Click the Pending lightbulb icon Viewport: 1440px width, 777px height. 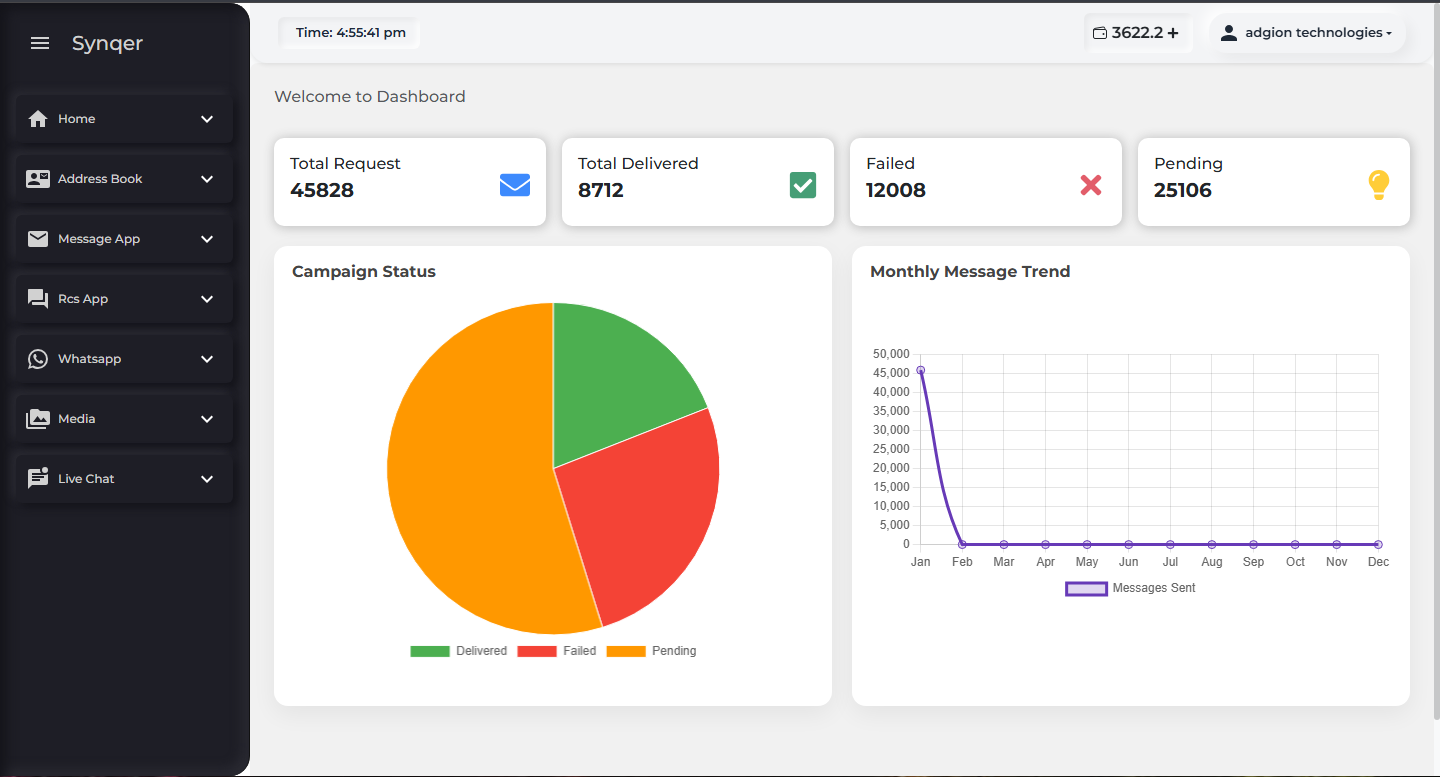(1378, 185)
